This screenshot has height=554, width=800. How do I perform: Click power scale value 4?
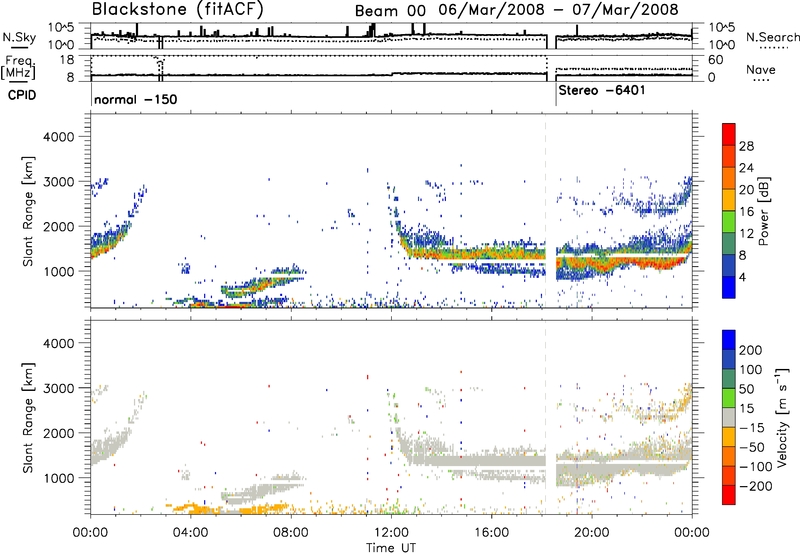point(743,277)
